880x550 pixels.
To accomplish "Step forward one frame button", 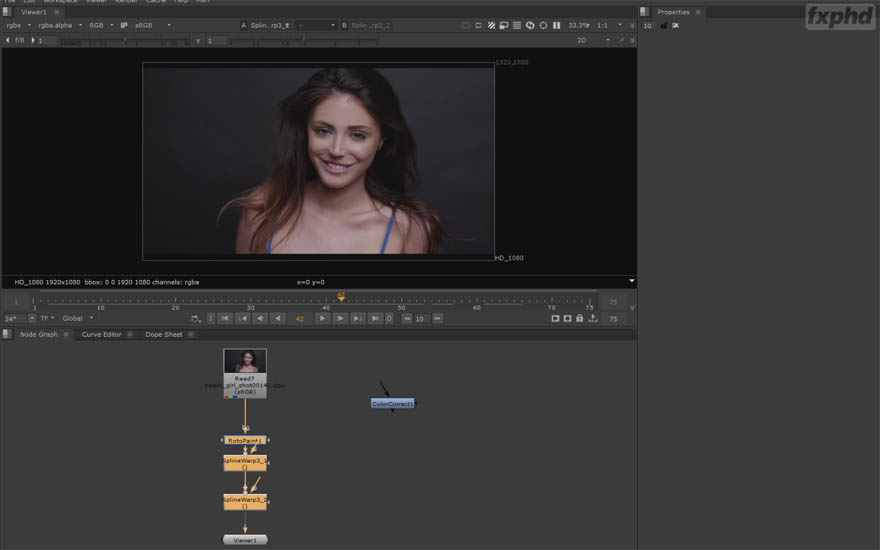I will (x=340, y=318).
